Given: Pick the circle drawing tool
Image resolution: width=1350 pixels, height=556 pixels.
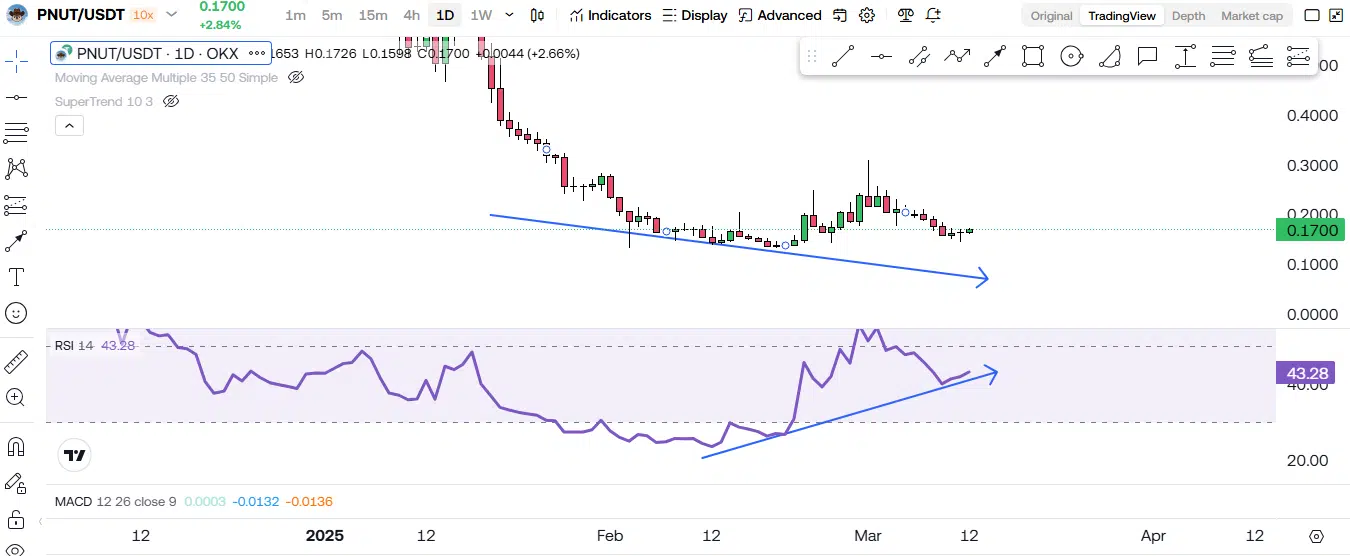Looking at the screenshot, I should pyautogui.click(x=1071, y=57).
